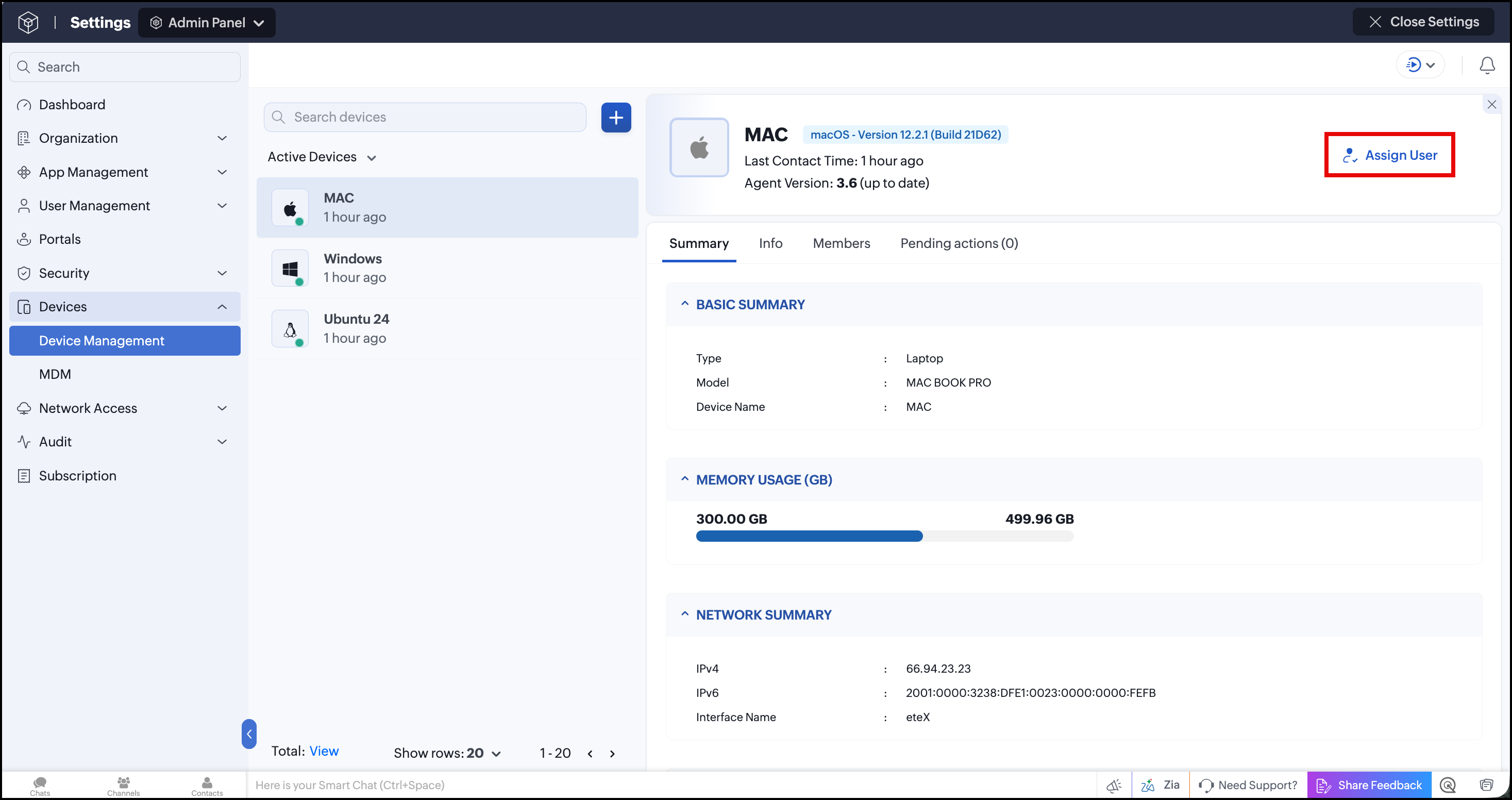Viewport: 1512px width, 800px height.
Task: Collapse the Network Summary section
Action: (x=684, y=614)
